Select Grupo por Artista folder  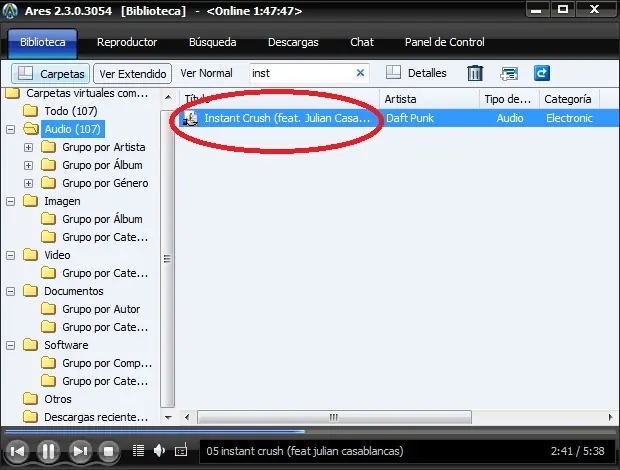(104, 147)
